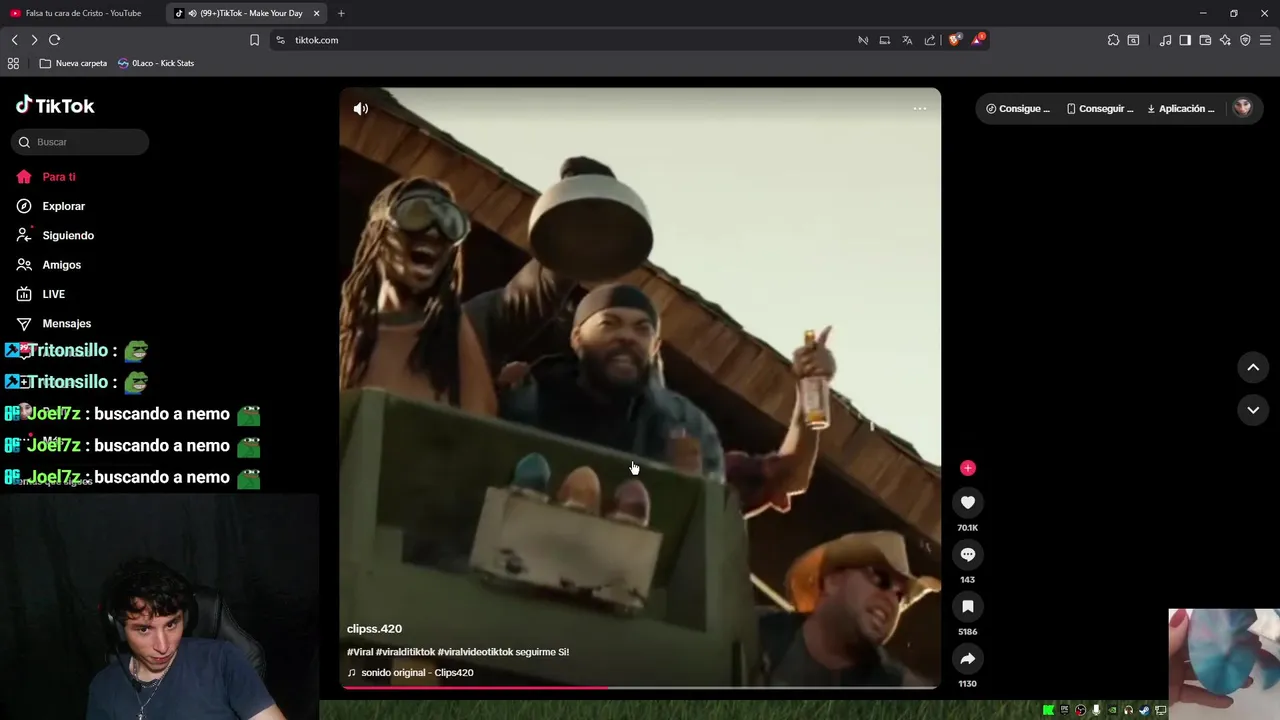Click the Conseguir app button

1100,108
